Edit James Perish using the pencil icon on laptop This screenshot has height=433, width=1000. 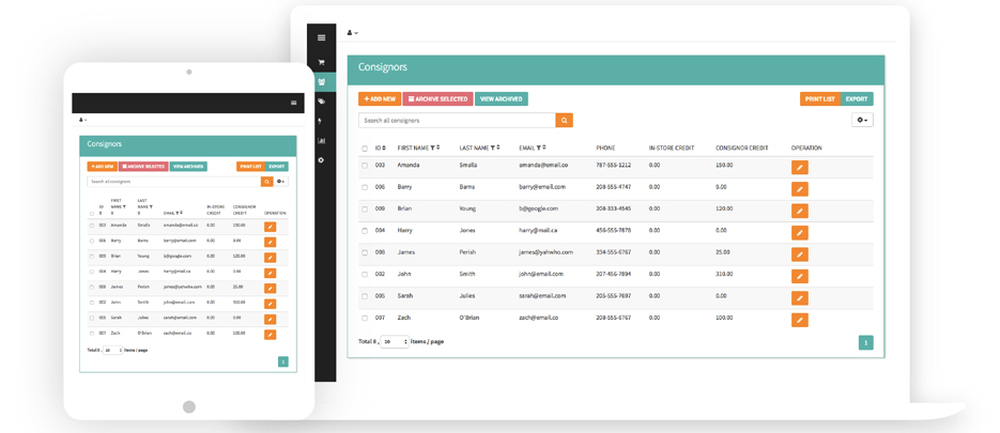tap(799, 254)
